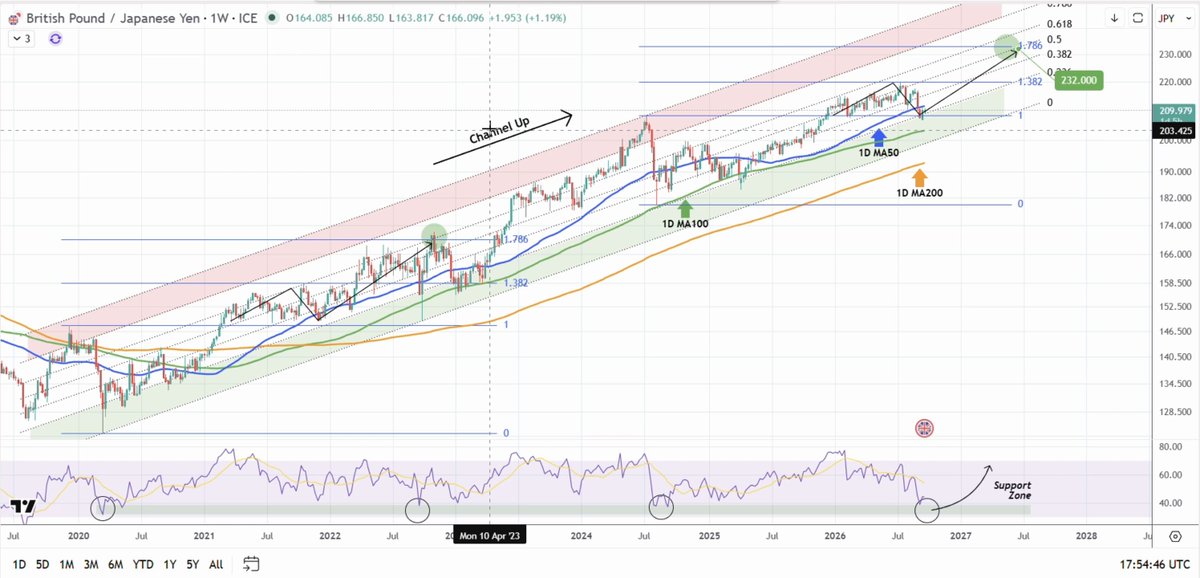Select the 5D time range

click(44, 564)
